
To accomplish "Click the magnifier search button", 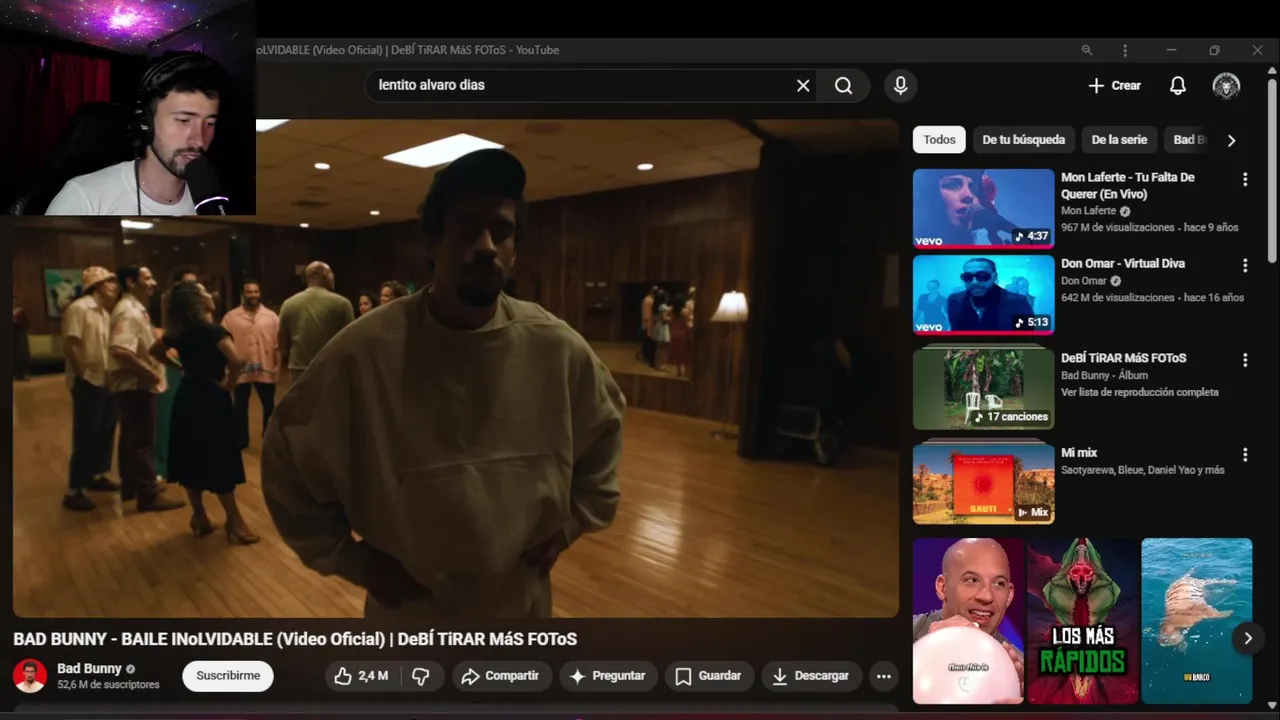I will click(x=844, y=85).
